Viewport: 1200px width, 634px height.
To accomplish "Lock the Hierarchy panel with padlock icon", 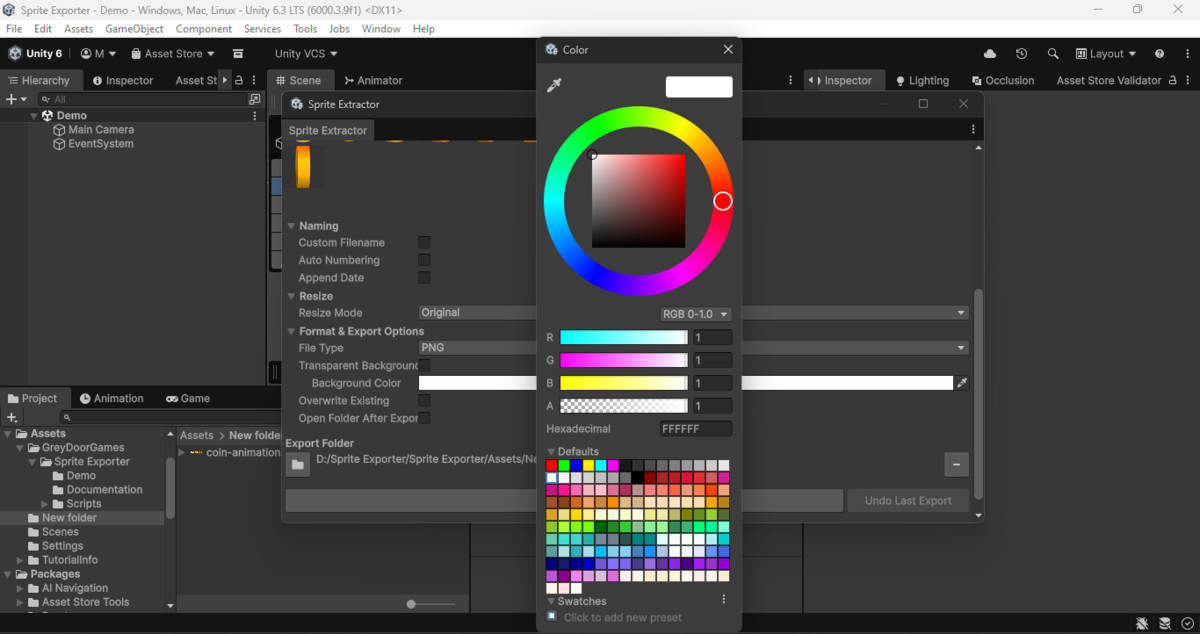I will (238, 80).
